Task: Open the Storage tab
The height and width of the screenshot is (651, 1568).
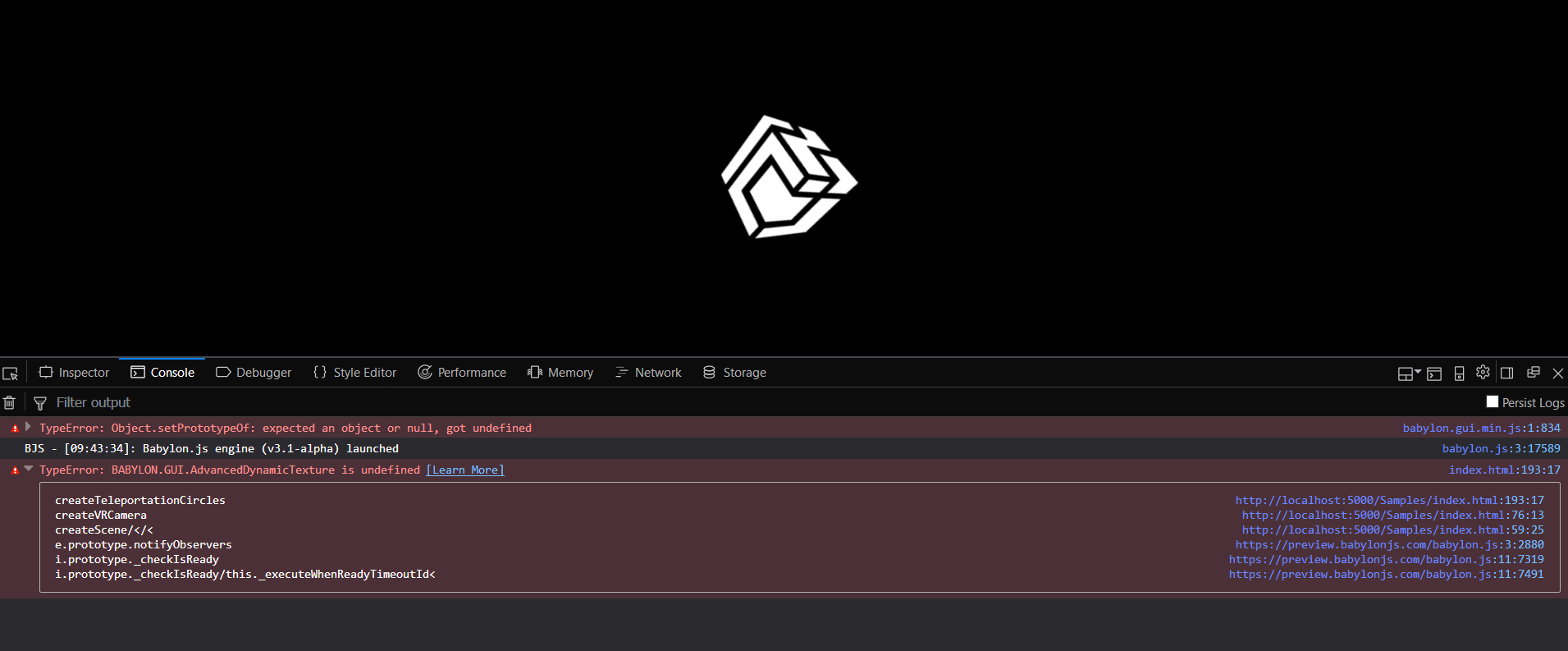Action: tap(734, 373)
